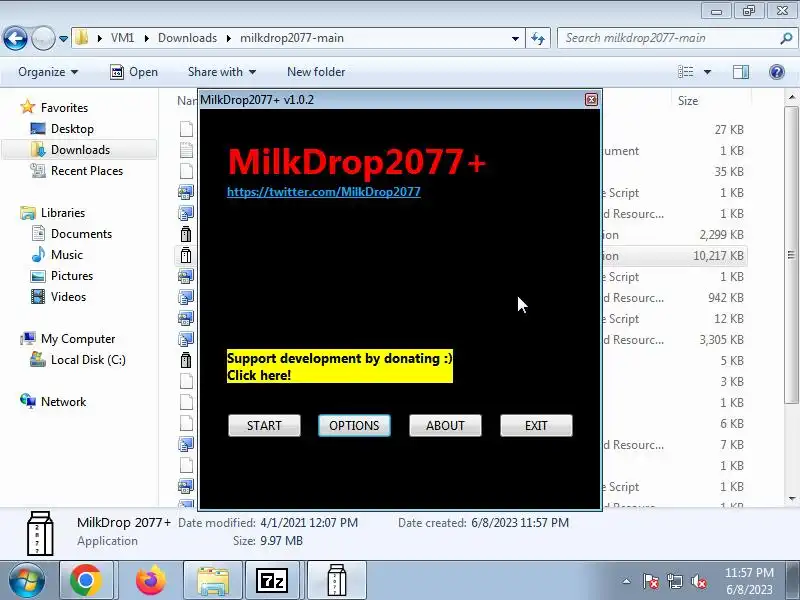The height and width of the screenshot is (600, 800).
Task: Click the ABOUT button
Action: pos(445,426)
